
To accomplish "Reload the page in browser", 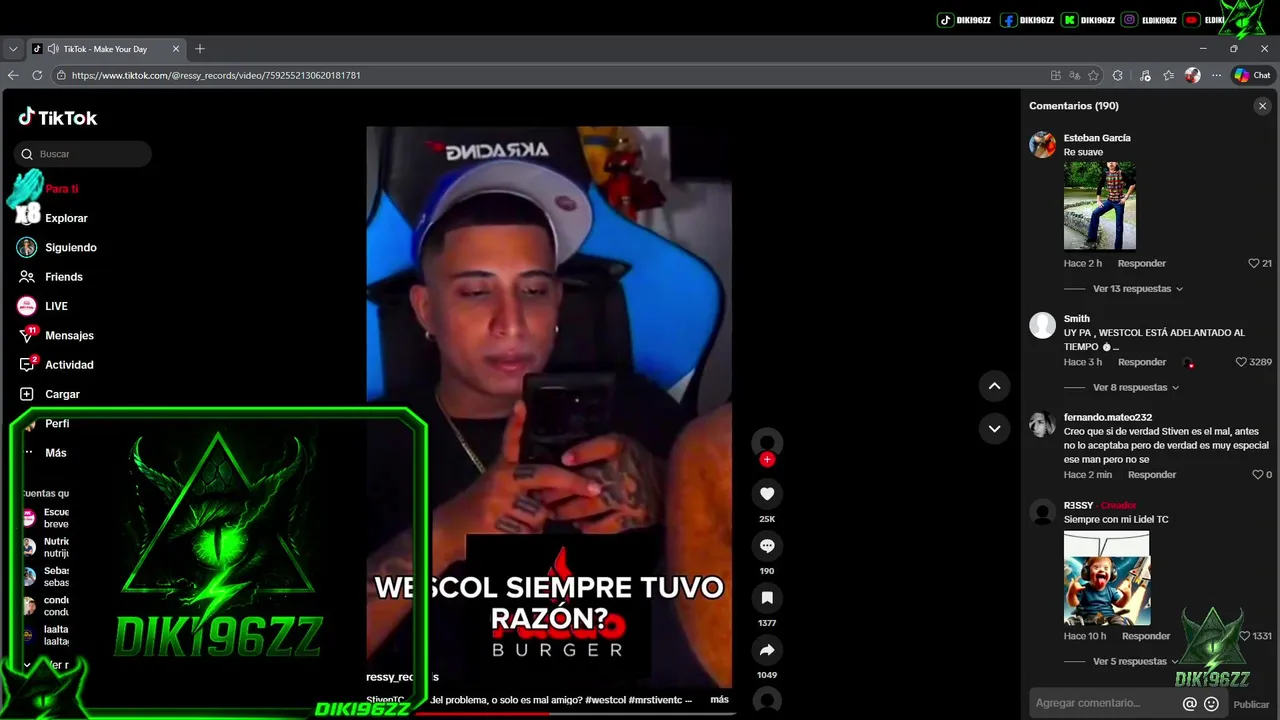I will (37, 75).
